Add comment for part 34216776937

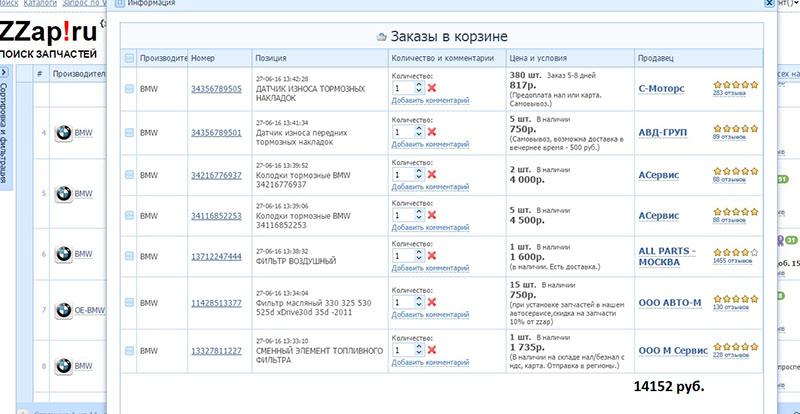pos(430,187)
